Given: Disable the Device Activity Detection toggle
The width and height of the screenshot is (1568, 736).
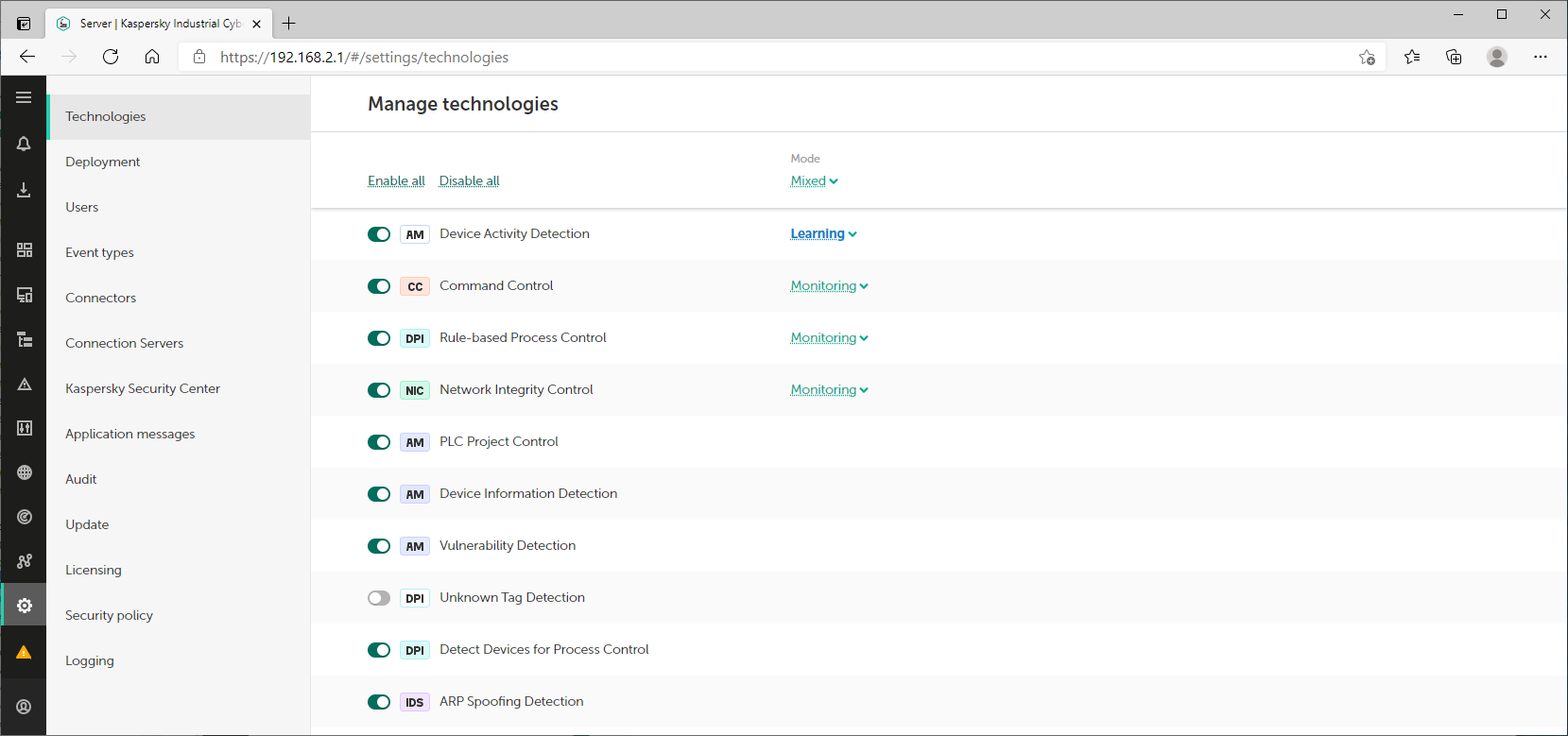Looking at the screenshot, I should [379, 234].
